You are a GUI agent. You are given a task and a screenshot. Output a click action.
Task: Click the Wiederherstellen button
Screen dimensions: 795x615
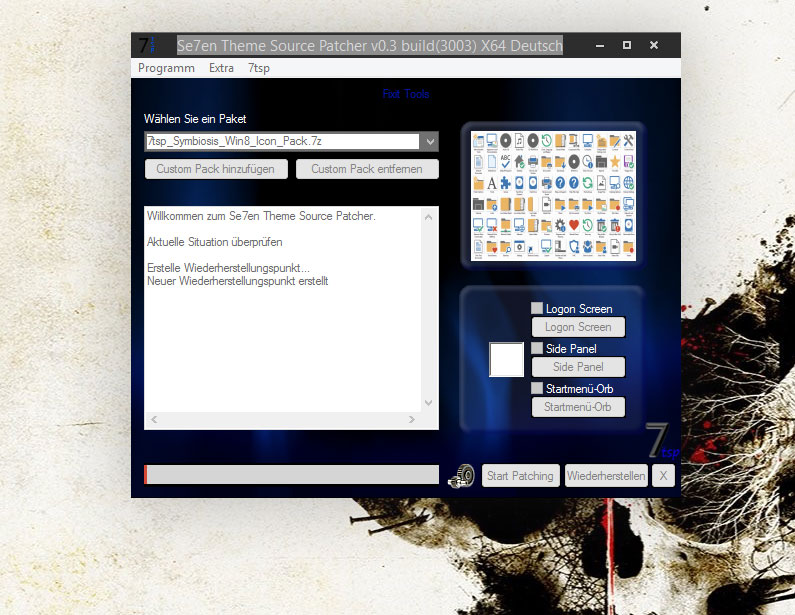coord(606,476)
